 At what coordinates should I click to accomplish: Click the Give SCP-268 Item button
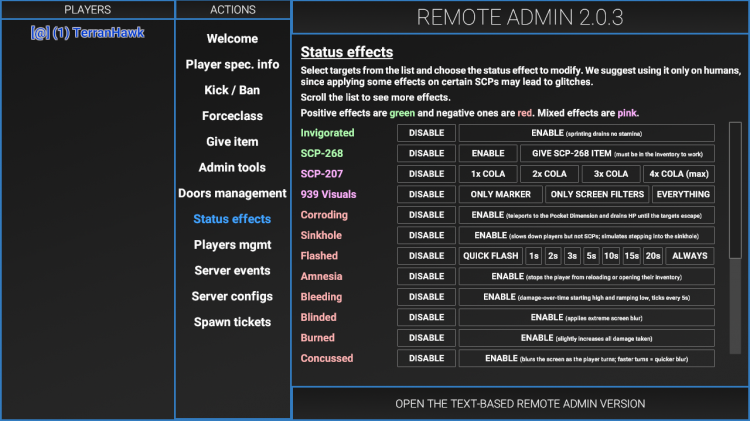click(617, 153)
